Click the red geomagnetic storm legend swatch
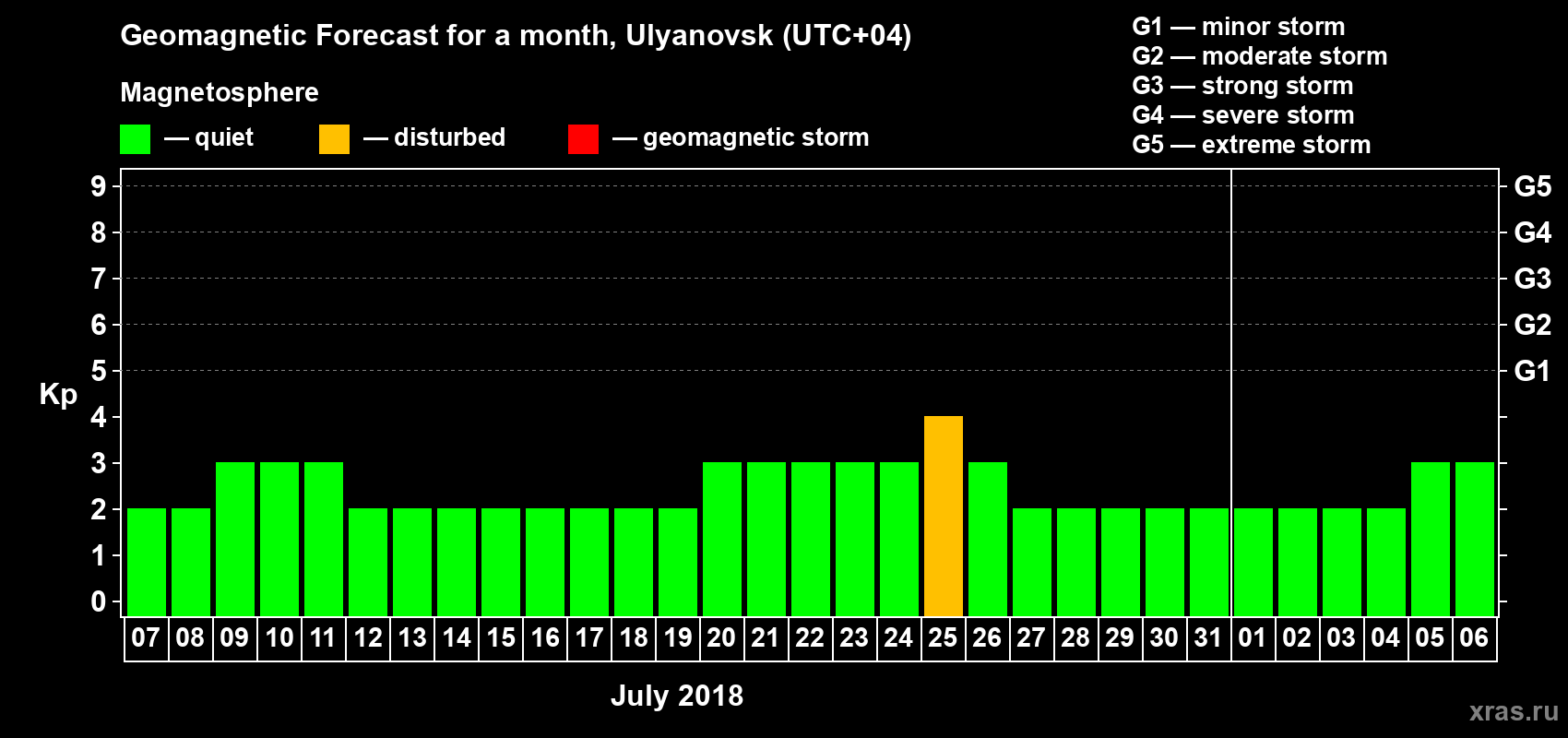 coord(583,139)
